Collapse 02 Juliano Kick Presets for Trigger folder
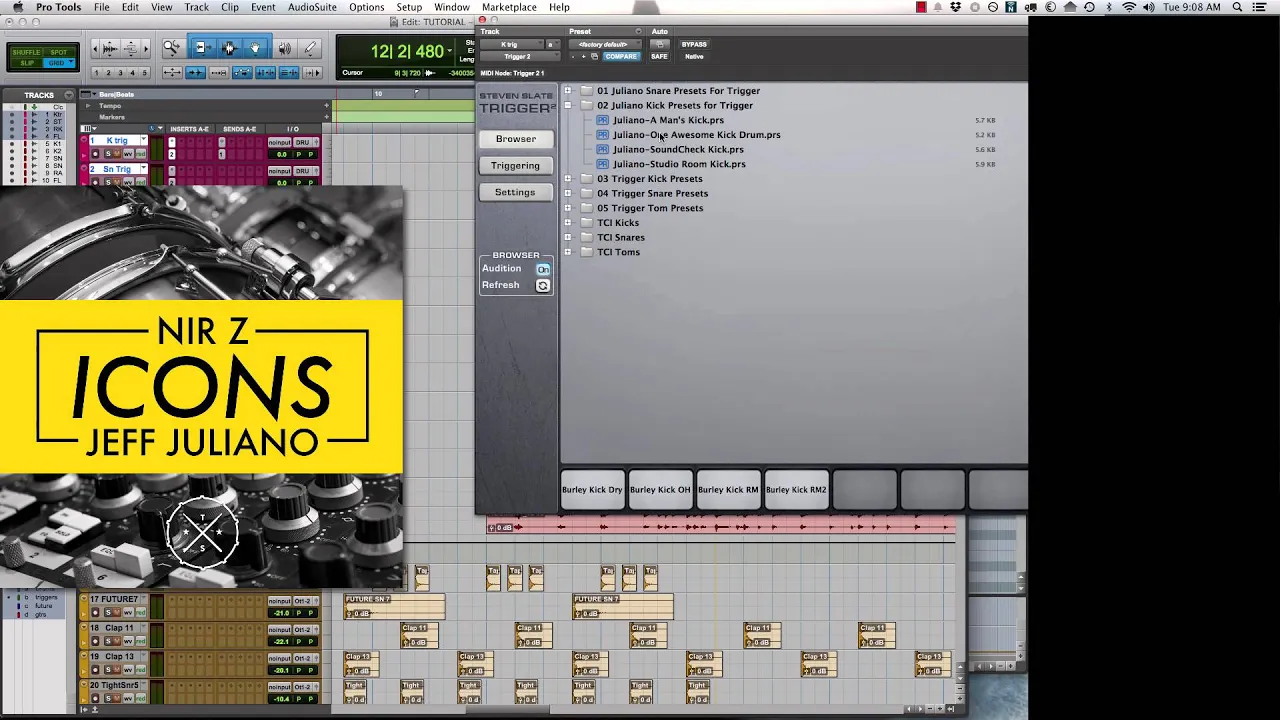 567,105
